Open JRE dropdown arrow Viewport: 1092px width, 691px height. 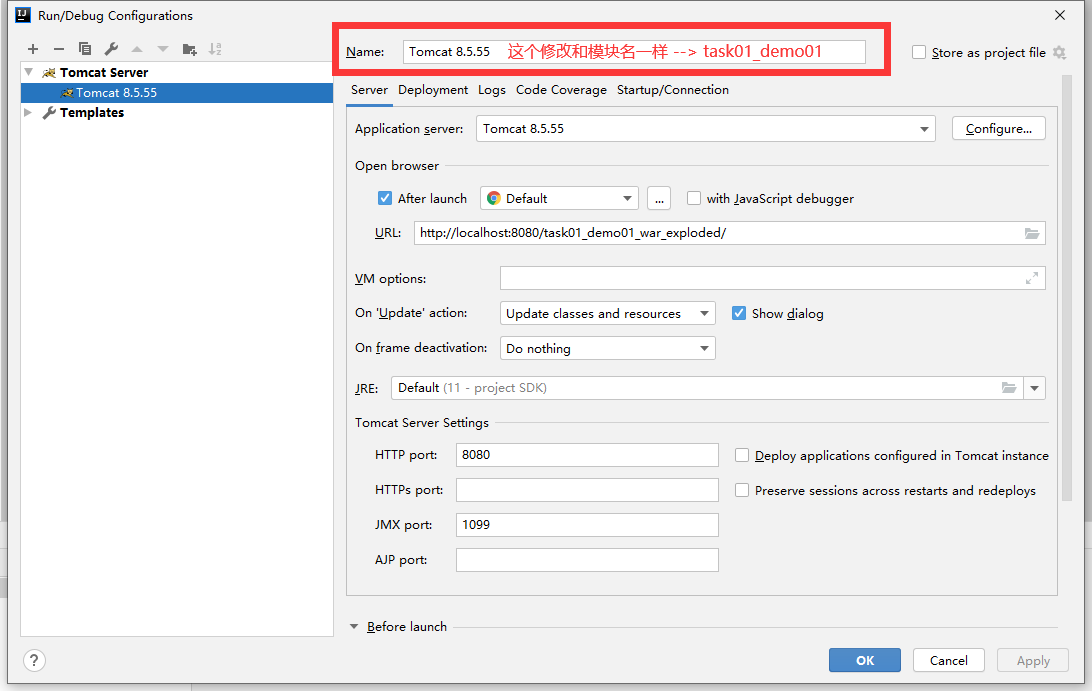tap(1034, 388)
